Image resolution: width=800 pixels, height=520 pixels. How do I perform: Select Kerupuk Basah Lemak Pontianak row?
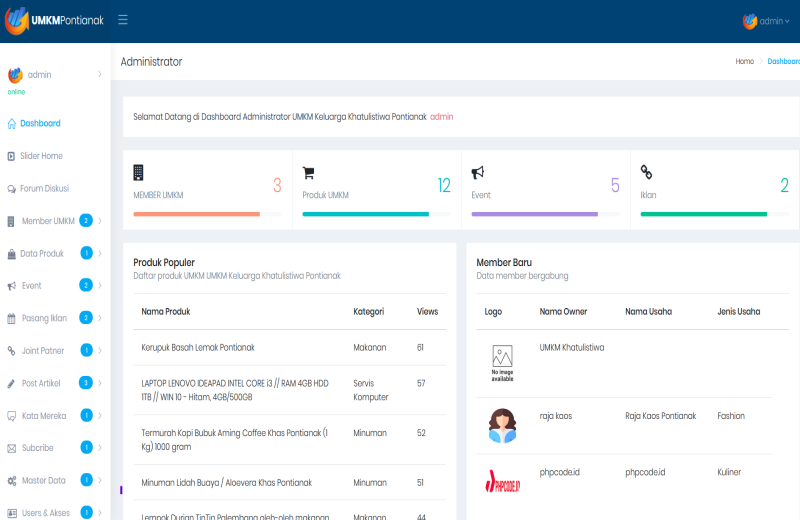289,348
